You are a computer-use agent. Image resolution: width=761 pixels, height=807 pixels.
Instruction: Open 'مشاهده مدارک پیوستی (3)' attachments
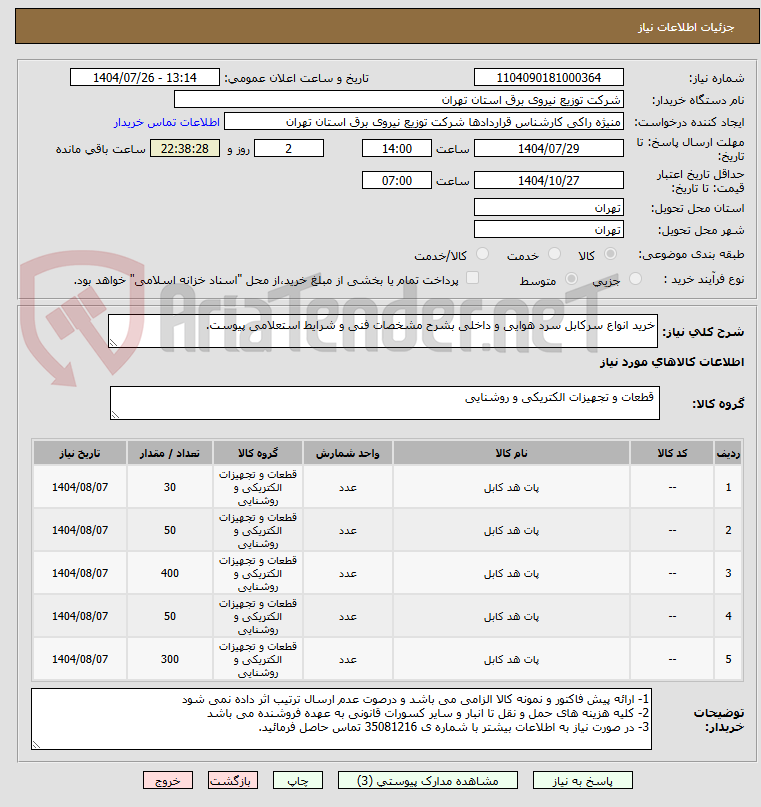point(428,781)
